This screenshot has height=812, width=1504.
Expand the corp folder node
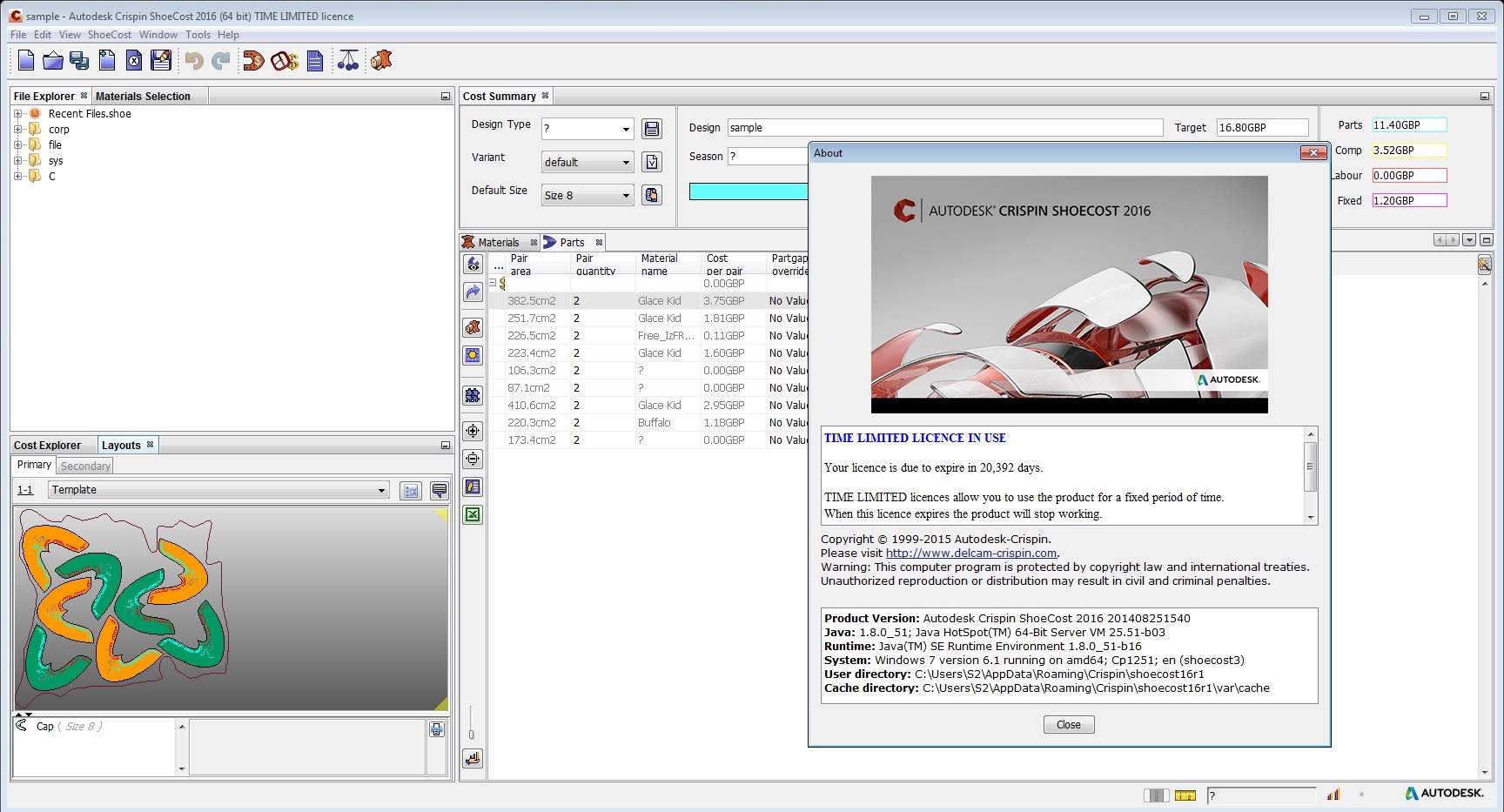[17, 130]
